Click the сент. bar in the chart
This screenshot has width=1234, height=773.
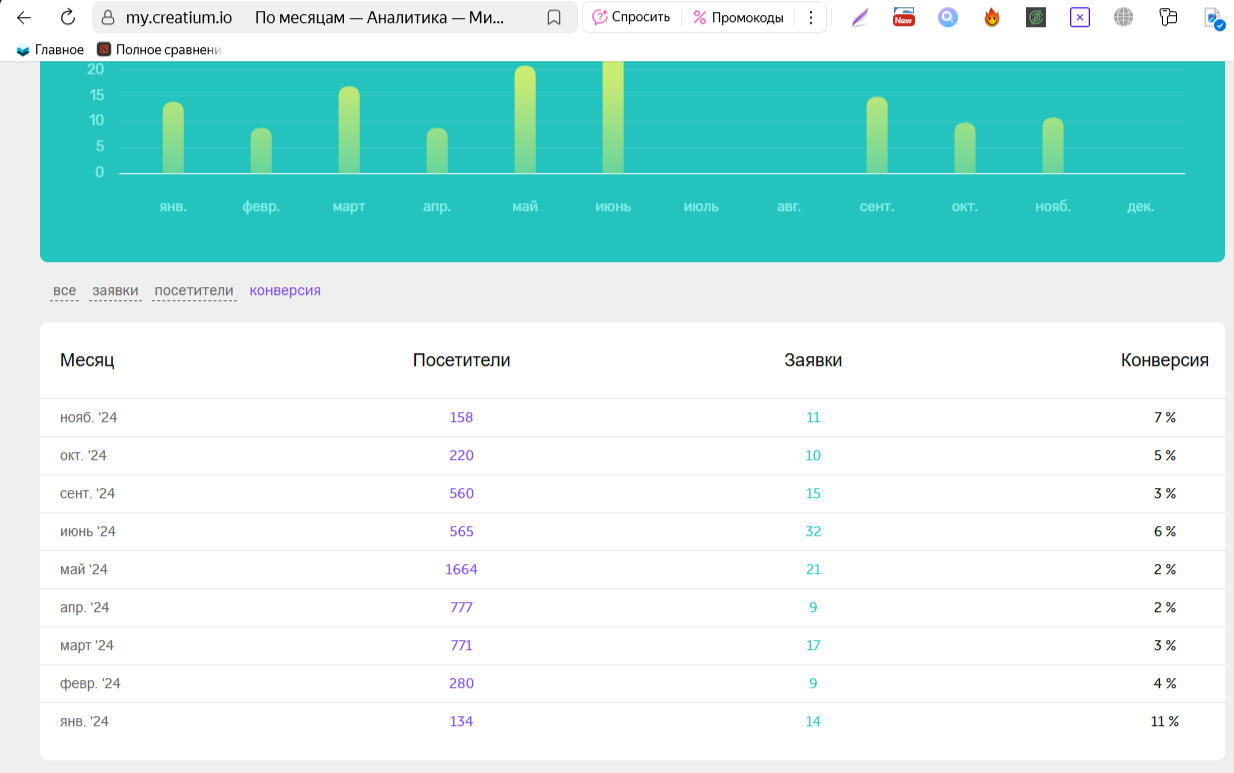coord(877,135)
